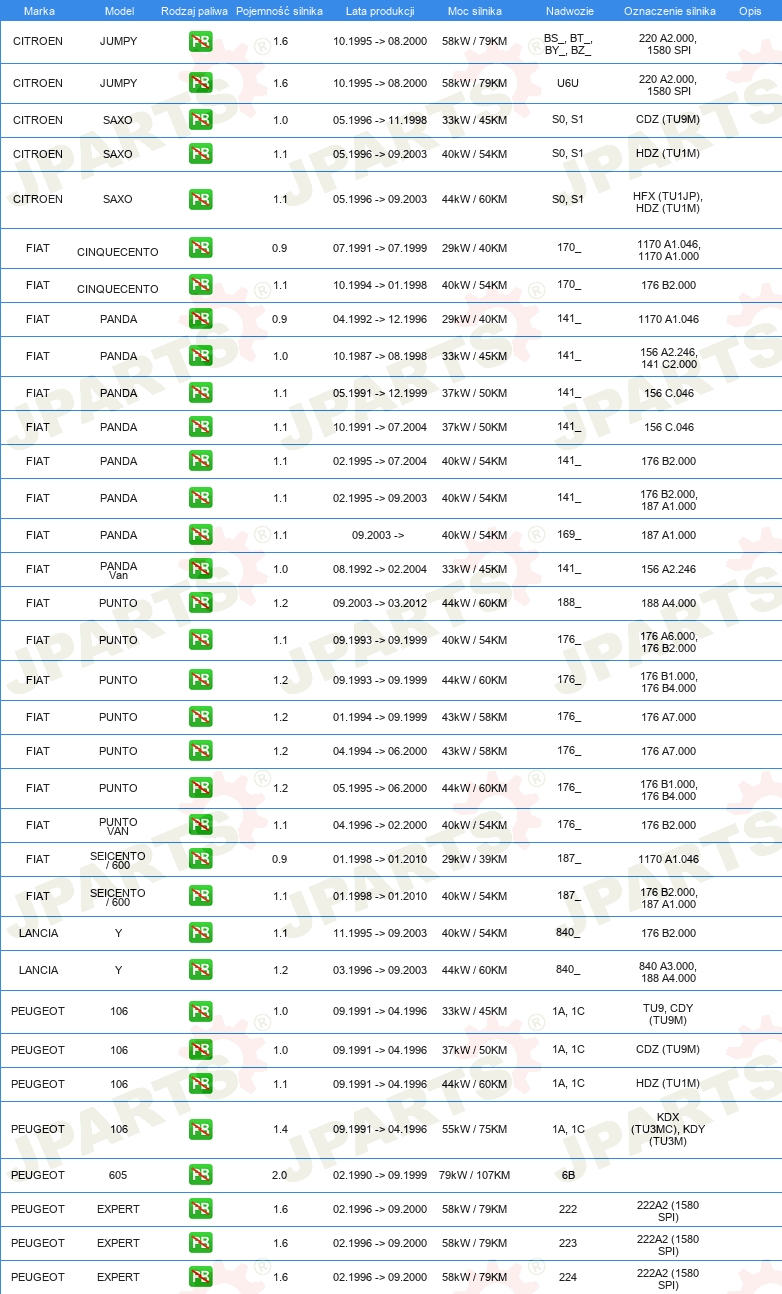The height and width of the screenshot is (1294, 782).
Task: Click fuel icon in LANCIA Y 1.2 row
Action: 200,970
